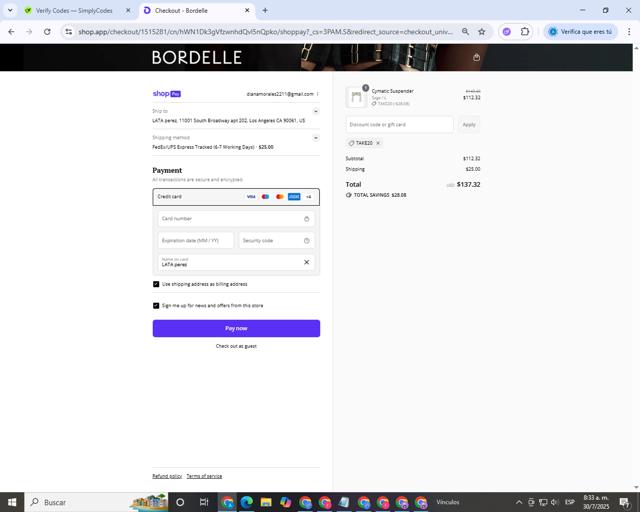Viewport: 640px width, 512px height.
Task: Toggle Use shipping address as billing address
Action: click(156, 284)
